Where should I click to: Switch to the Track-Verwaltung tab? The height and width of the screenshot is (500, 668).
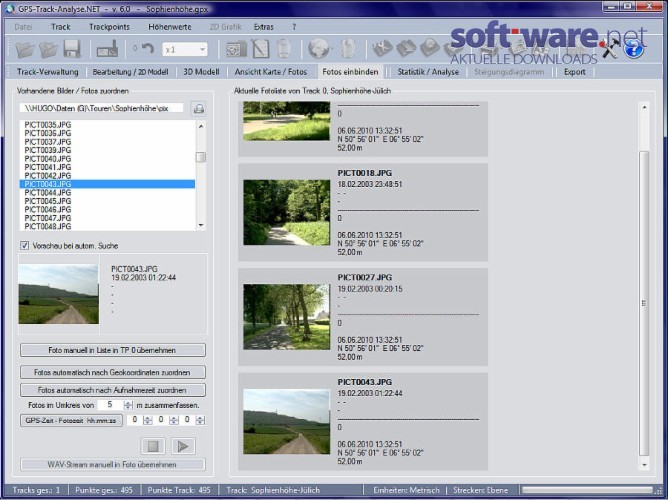(48, 72)
